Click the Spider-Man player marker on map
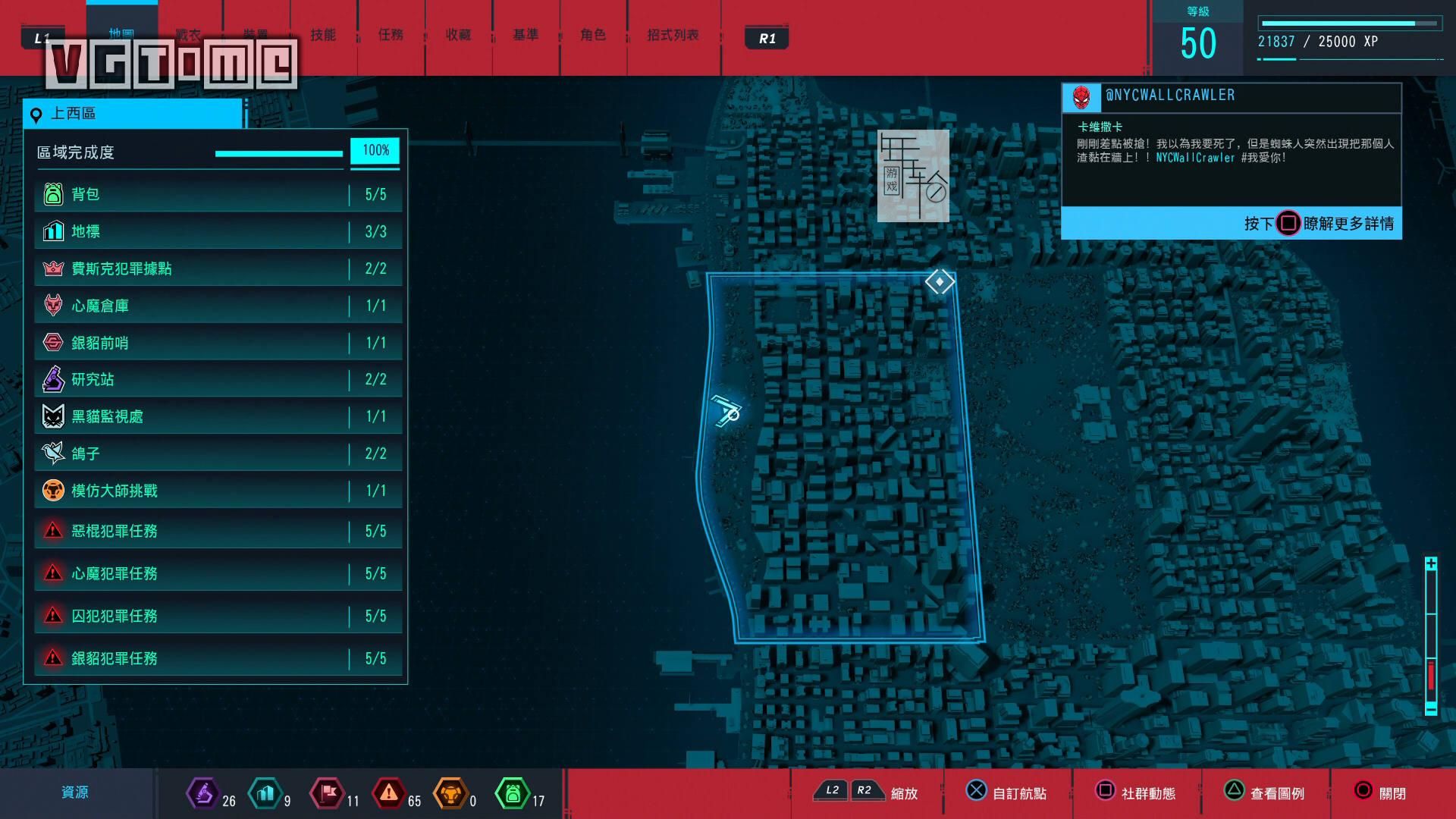The image size is (1456, 819). click(x=726, y=410)
